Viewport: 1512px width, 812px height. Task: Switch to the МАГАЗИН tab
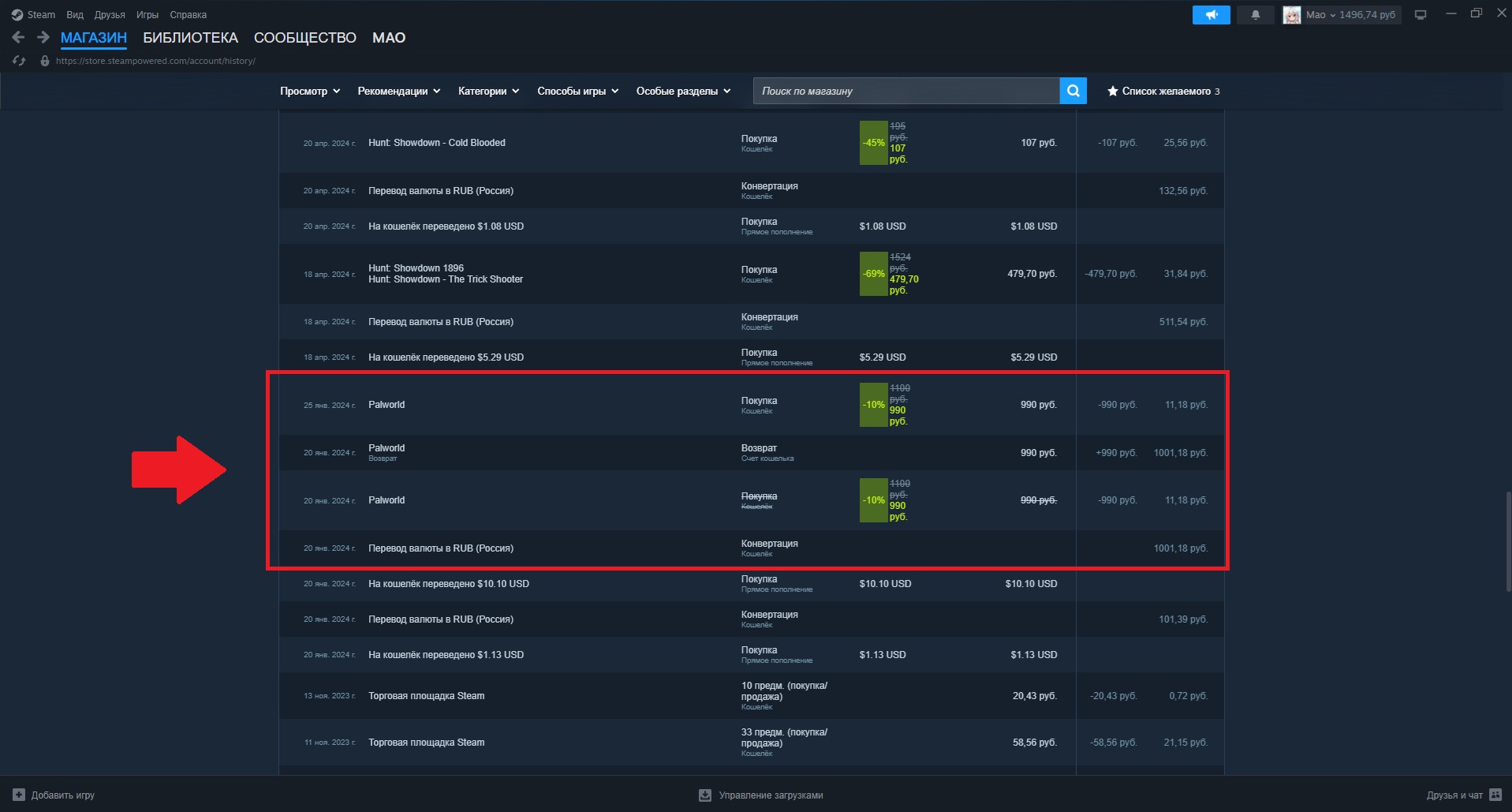point(94,38)
